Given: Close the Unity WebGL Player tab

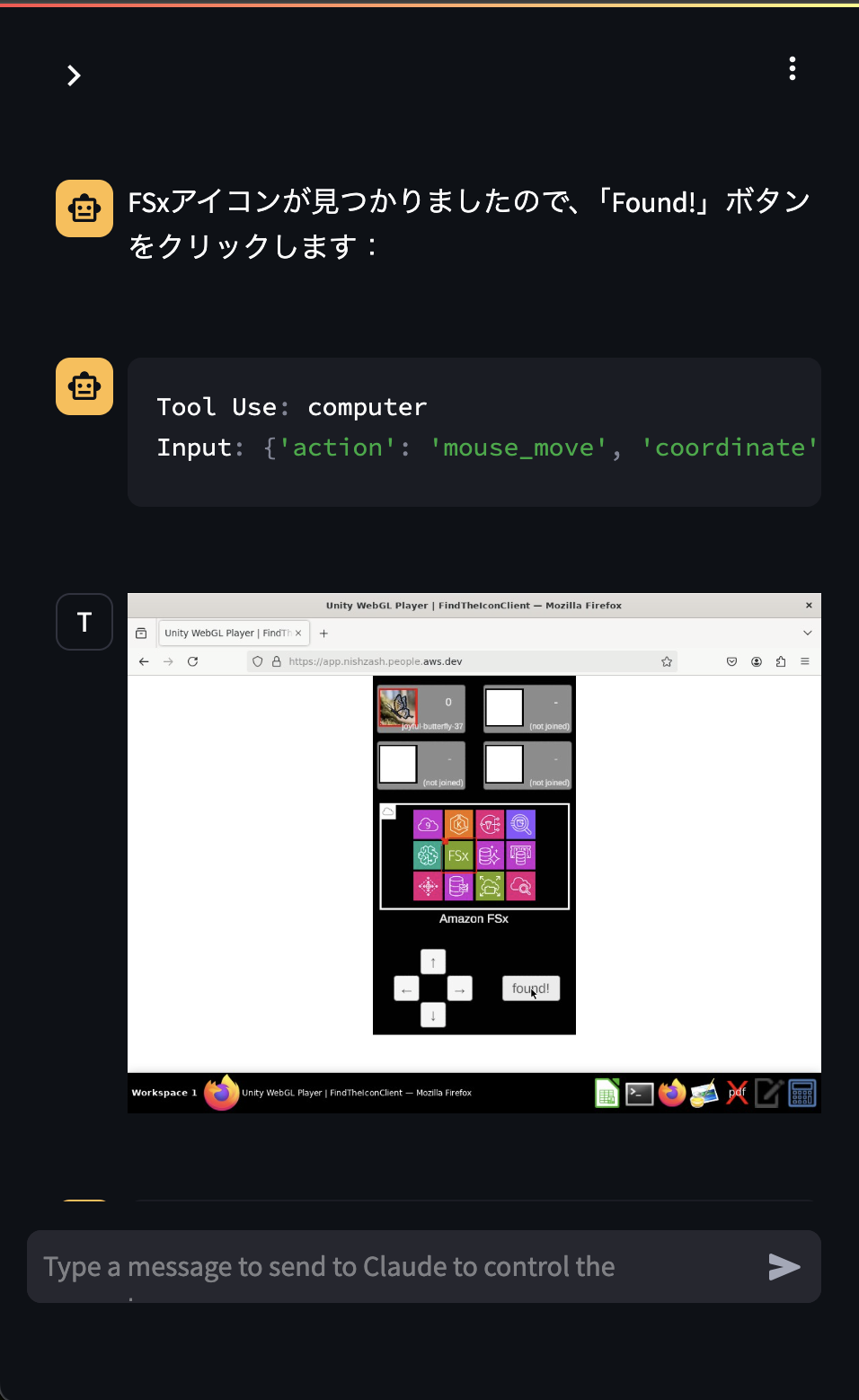Looking at the screenshot, I should [298, 633].
